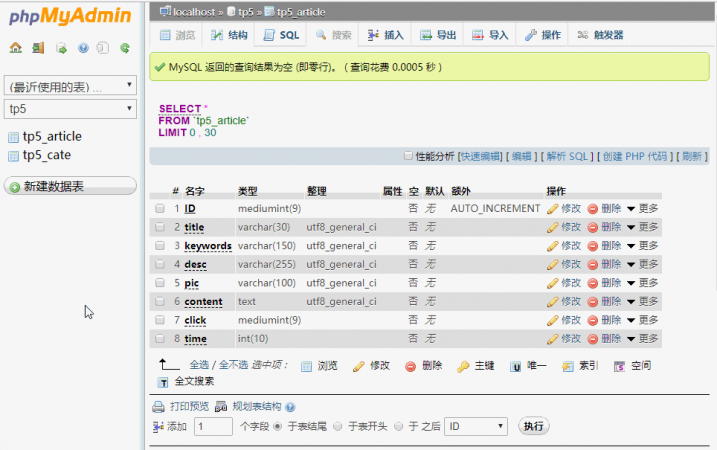Image resolution: width=717 pixels, height=450 pixels.
Task: Expand More options for title row
Action: tap(643, 227)
